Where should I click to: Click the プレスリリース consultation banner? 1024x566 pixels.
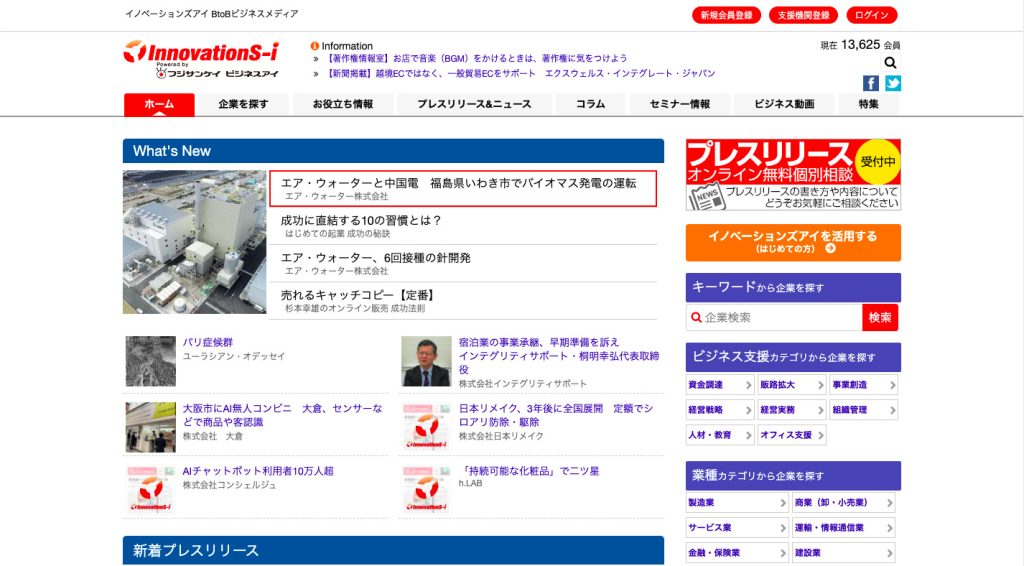tap(793, 174)
